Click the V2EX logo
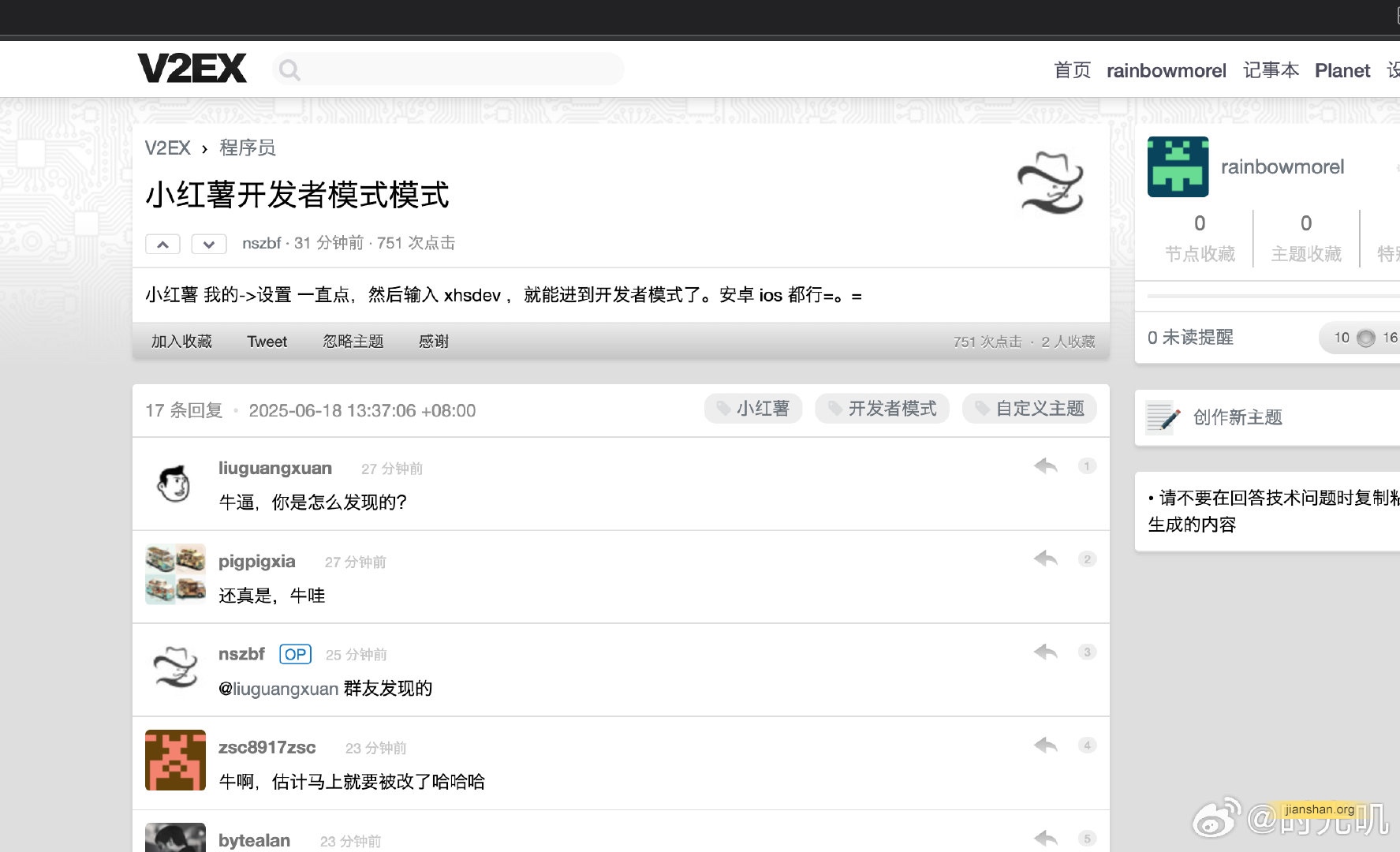 (192, 69)
